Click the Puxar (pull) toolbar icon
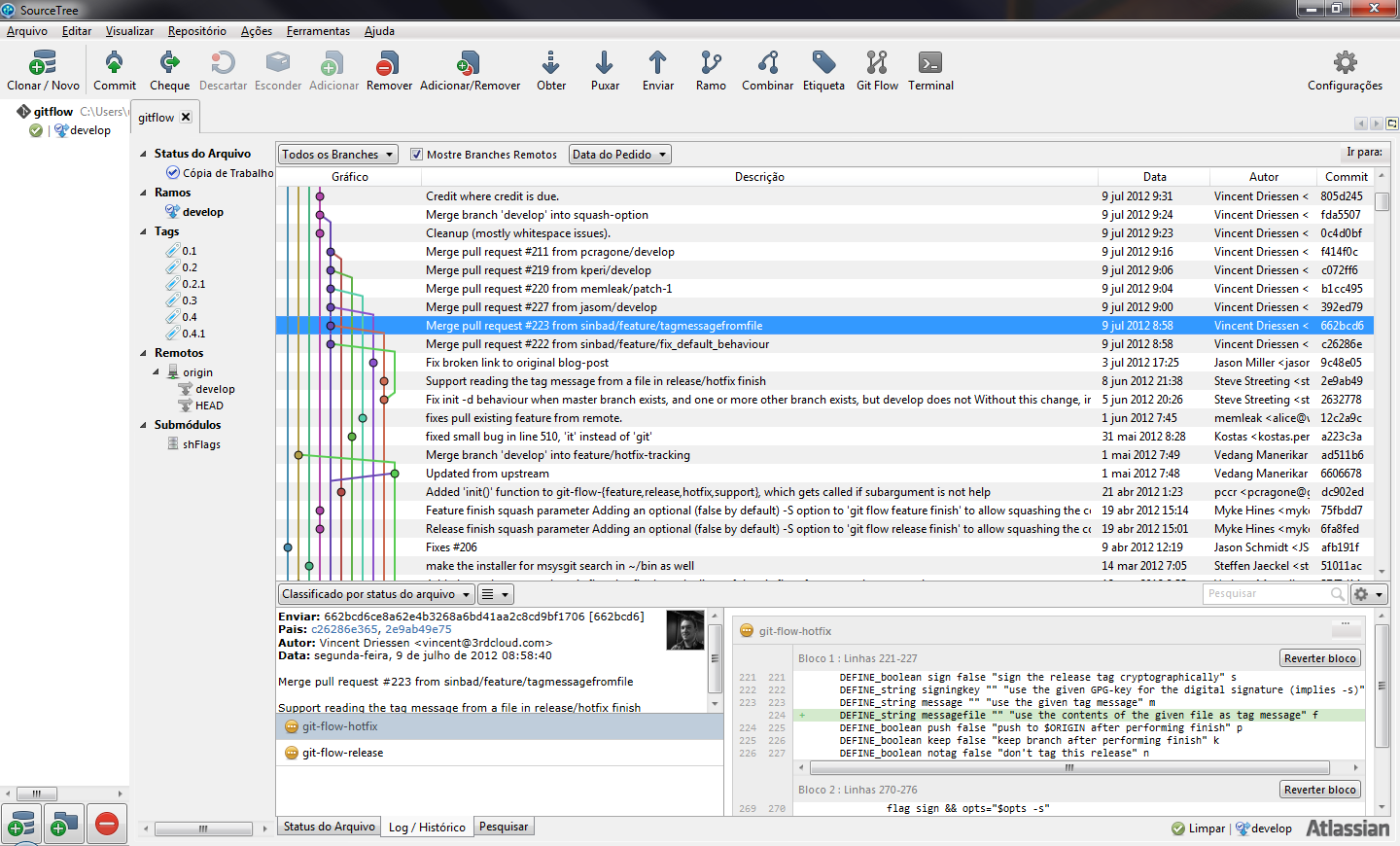 604,64
